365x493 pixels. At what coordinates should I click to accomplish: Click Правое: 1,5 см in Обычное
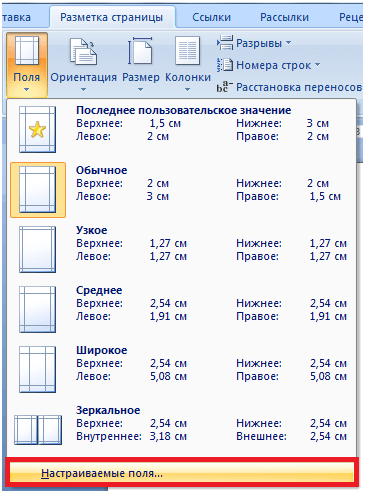pos(289,196)
